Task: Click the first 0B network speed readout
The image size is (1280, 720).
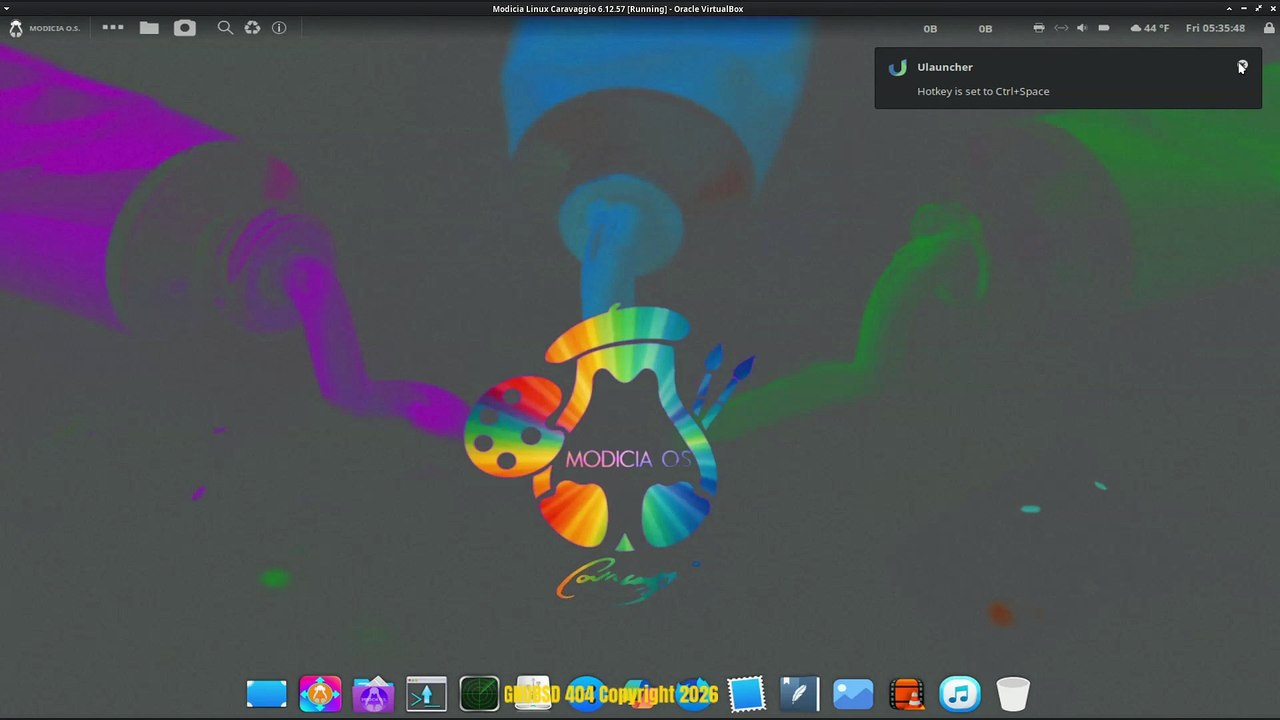Action: (930, 29)
